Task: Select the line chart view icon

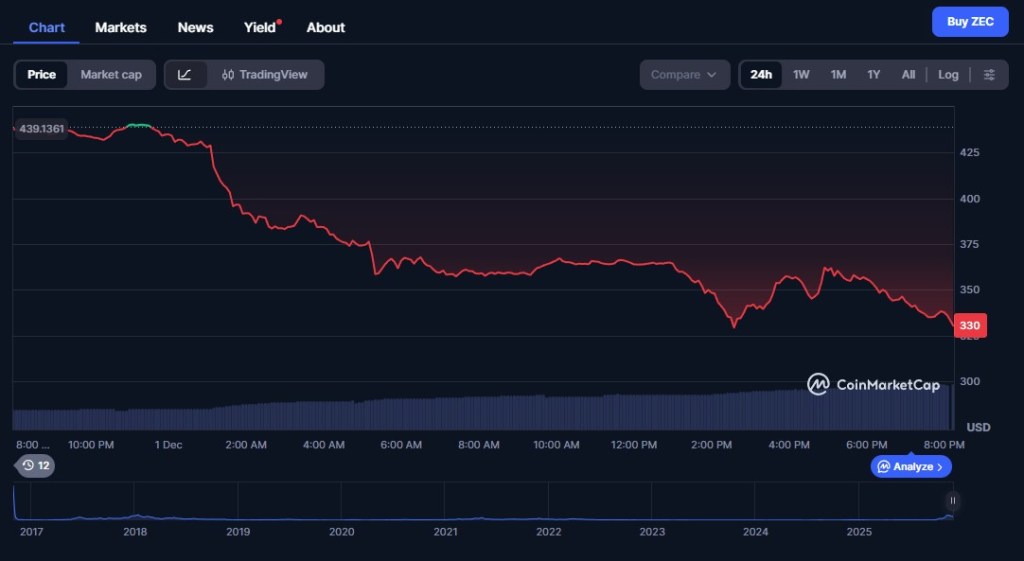Action: [185, 75]
